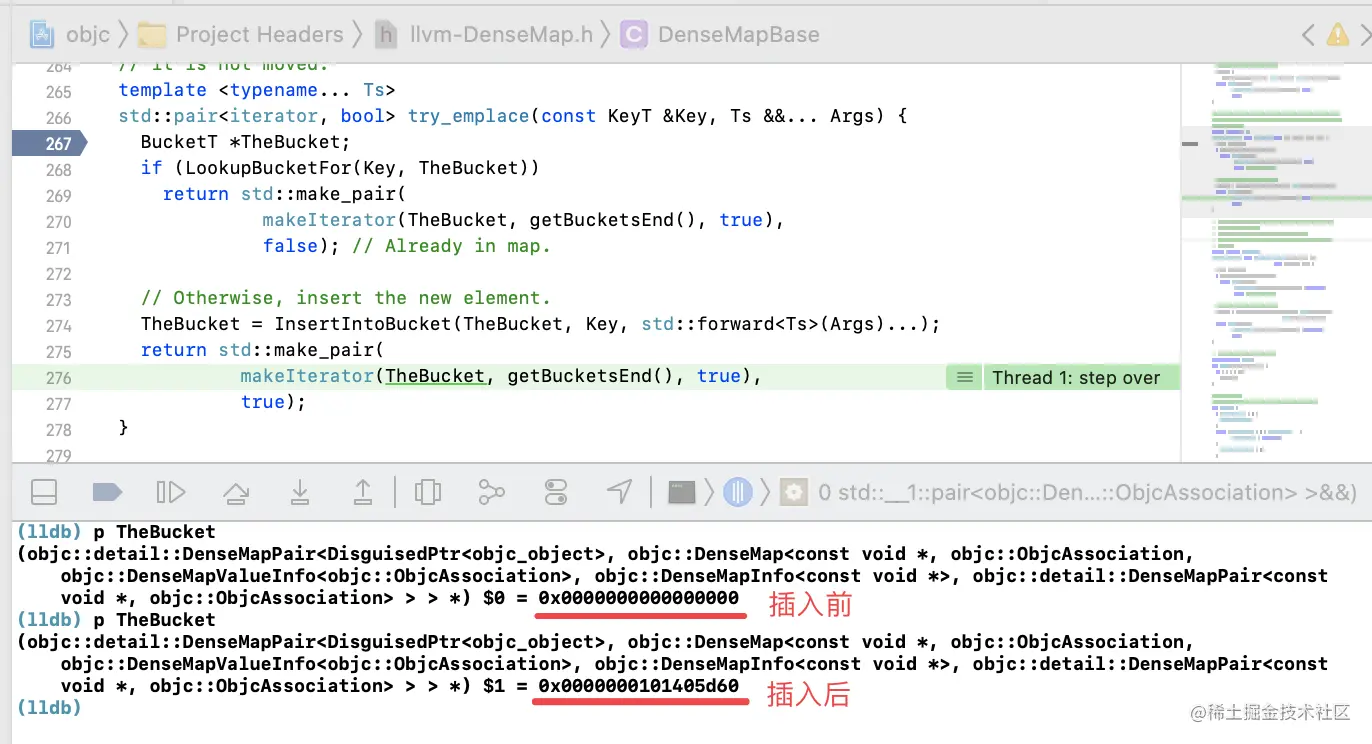Open the Project Headers folder icon in the jump bar

coord(151,34)
